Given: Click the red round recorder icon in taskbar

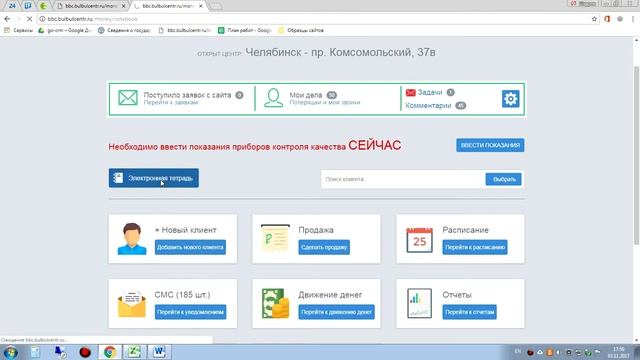Looking at the screenshot, I should coord(85,352).
